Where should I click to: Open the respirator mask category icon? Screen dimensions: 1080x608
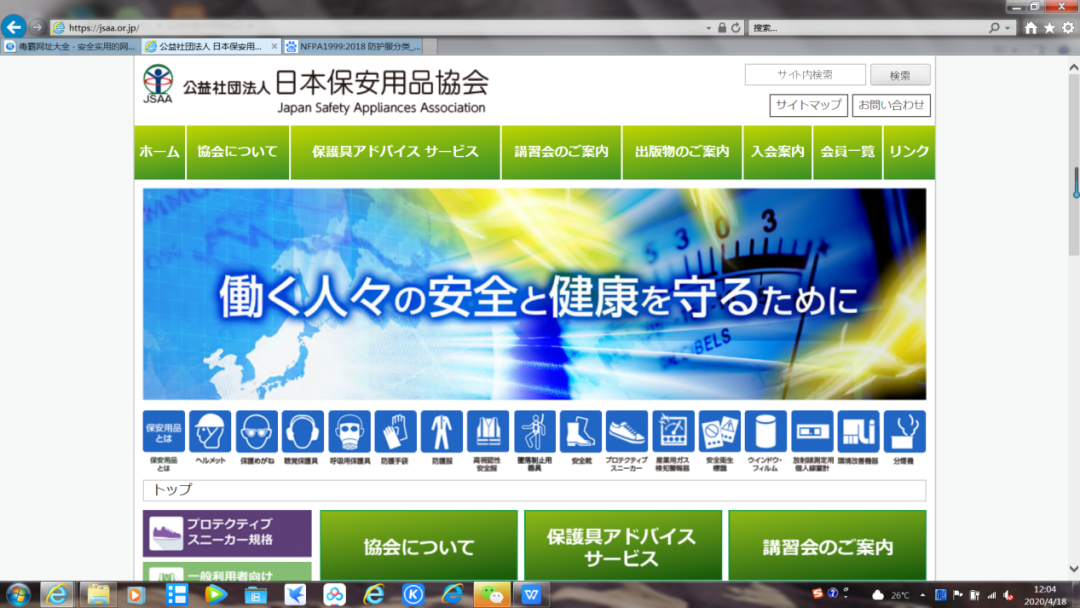349,431
